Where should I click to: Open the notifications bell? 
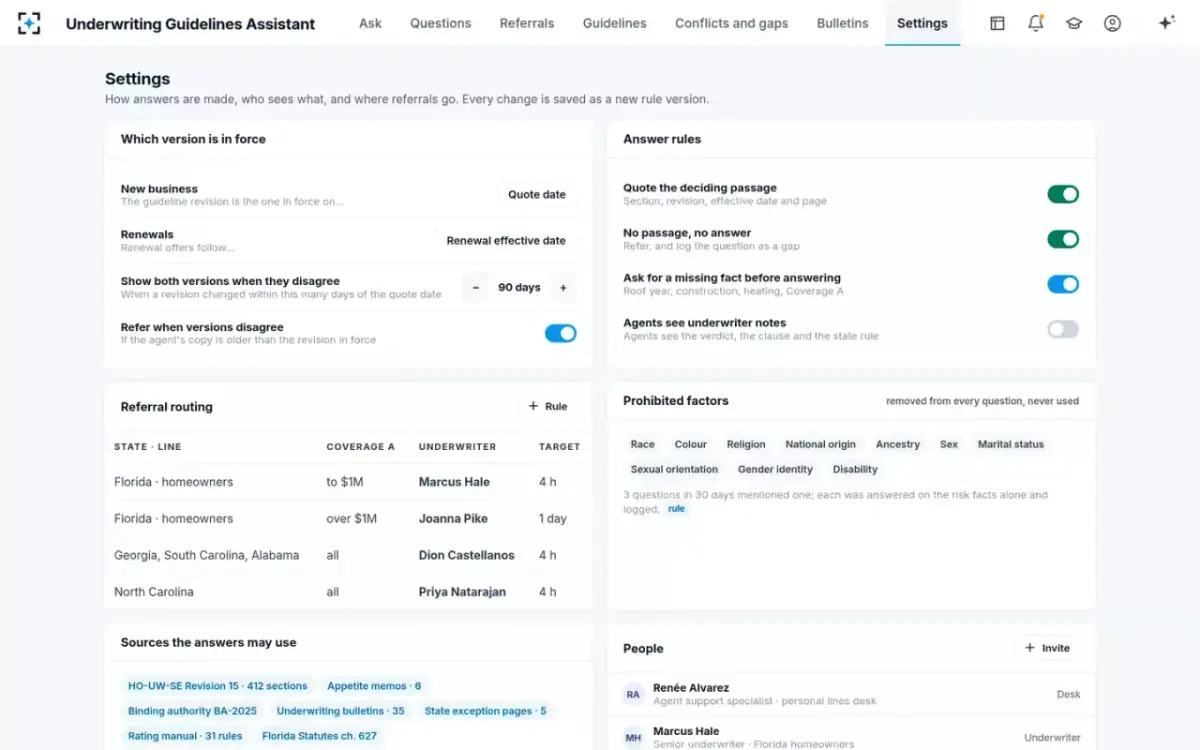1036,23
